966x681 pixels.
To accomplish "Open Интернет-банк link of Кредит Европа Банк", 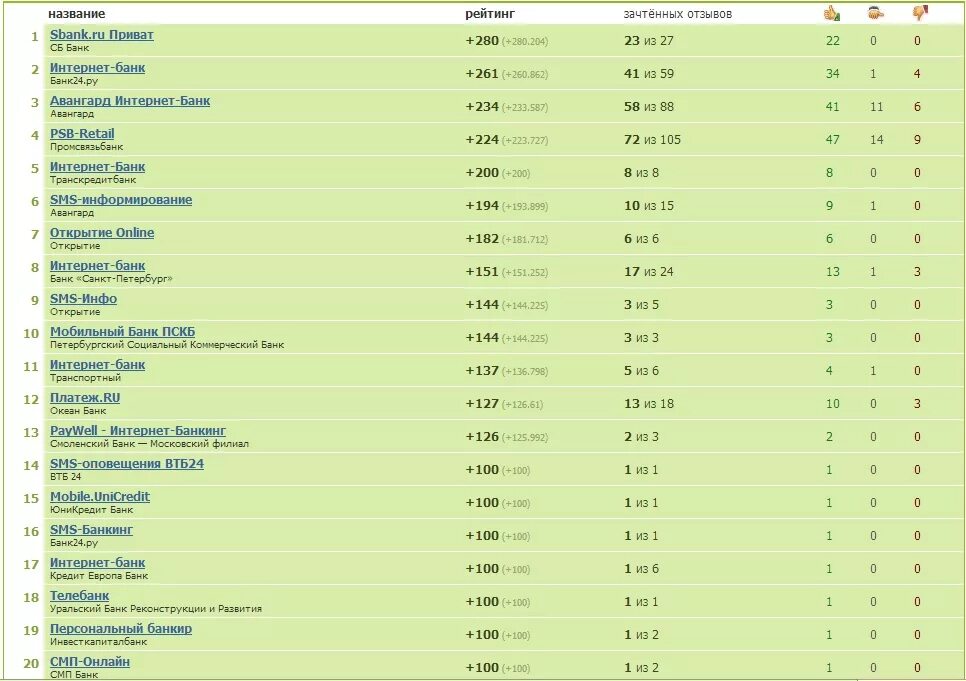I will pos(97,563).
